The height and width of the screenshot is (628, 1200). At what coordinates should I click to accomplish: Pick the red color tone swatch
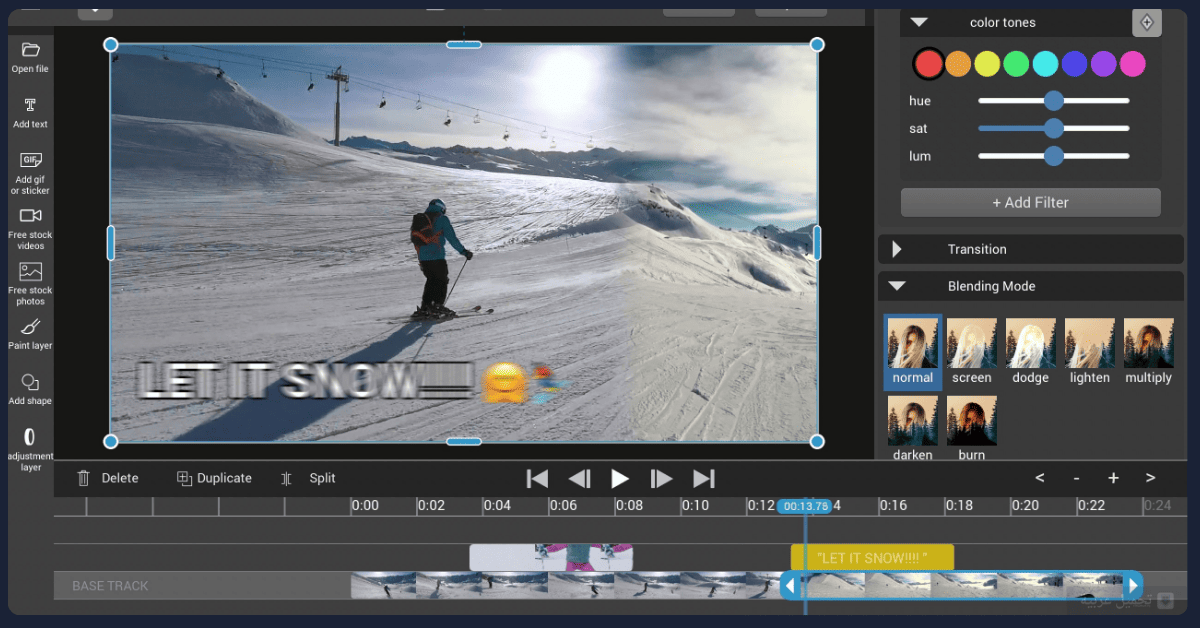pos(929,64)
